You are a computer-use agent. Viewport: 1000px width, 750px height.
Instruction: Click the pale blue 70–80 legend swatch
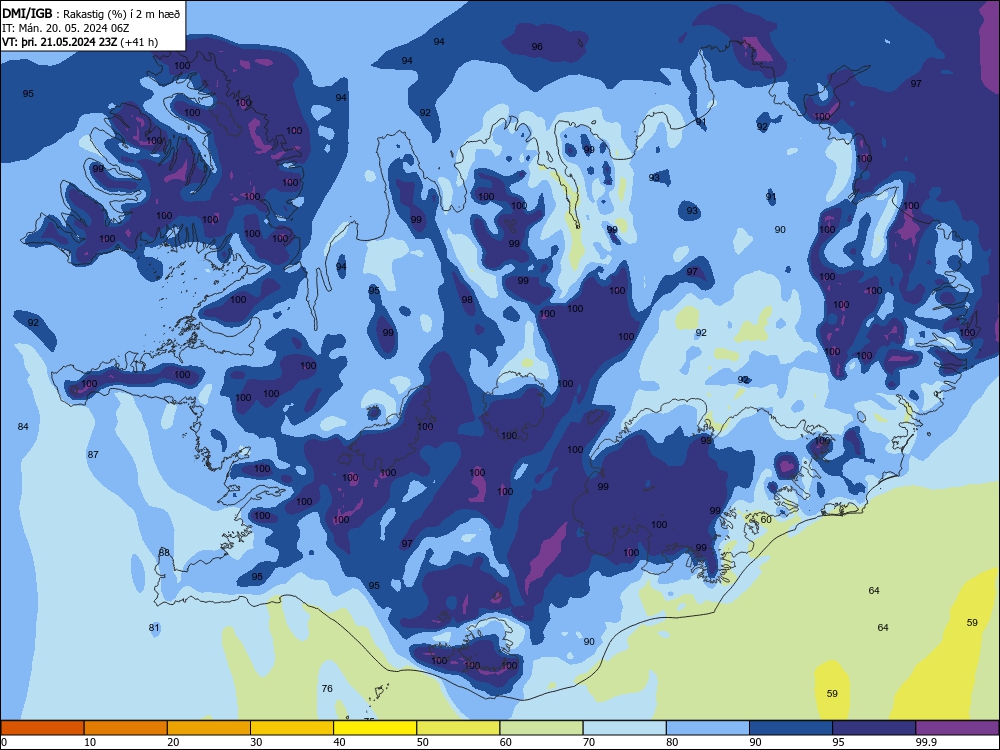pos(624,728)
